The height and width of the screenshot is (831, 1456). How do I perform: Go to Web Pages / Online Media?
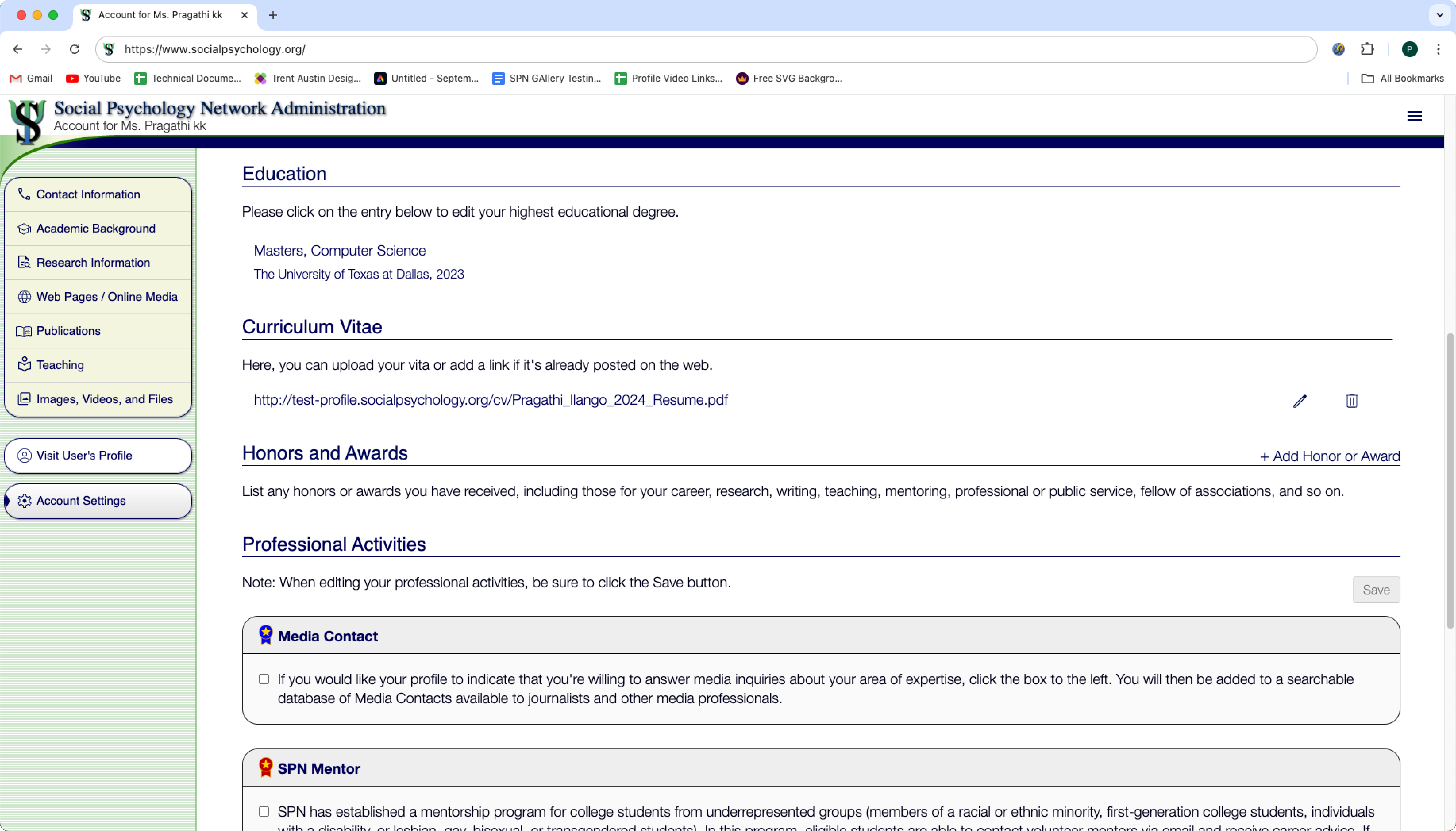click(x=98, y=297)
